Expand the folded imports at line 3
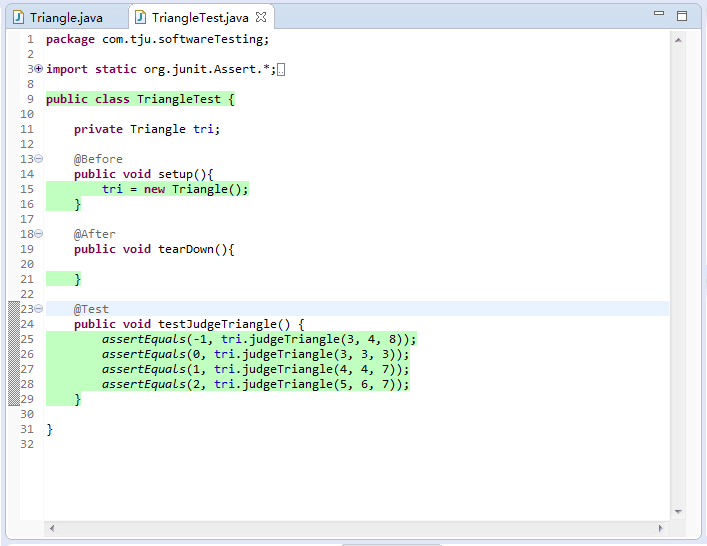This screenshot has height=546, width=707. [39, 69]
